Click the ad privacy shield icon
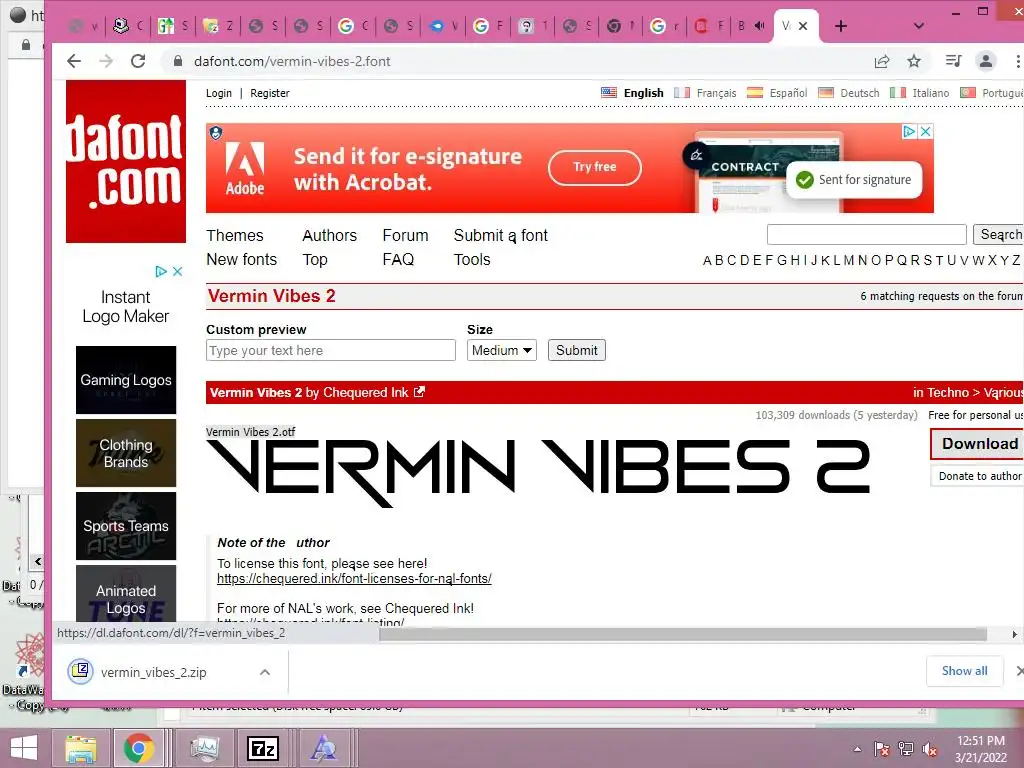Image resolution: width=1024 pixels, height=768 pixels. pyautogui.click(x=216, y=133)
